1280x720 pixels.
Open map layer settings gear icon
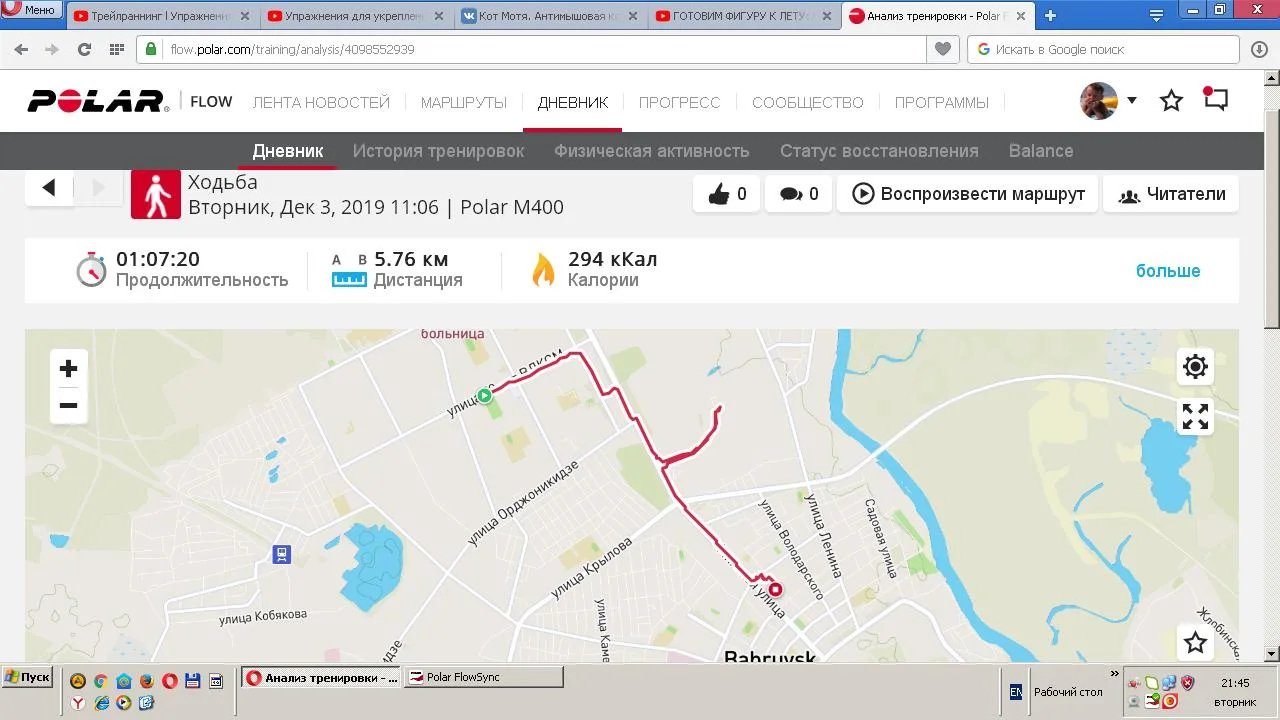tap(1195, 367)
